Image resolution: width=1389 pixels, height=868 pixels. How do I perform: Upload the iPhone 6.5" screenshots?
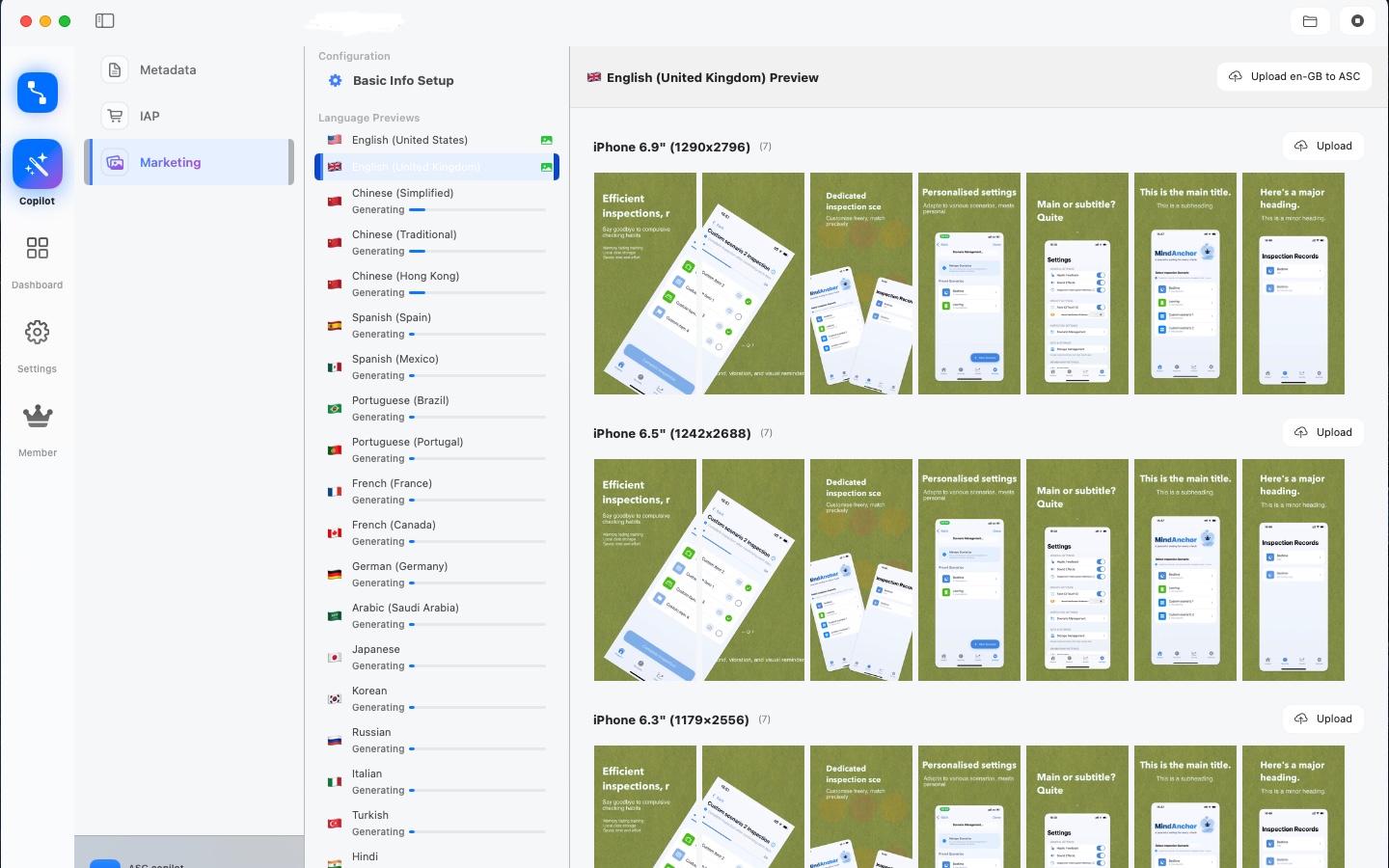pyautogui.click(x=1322, y=432)
